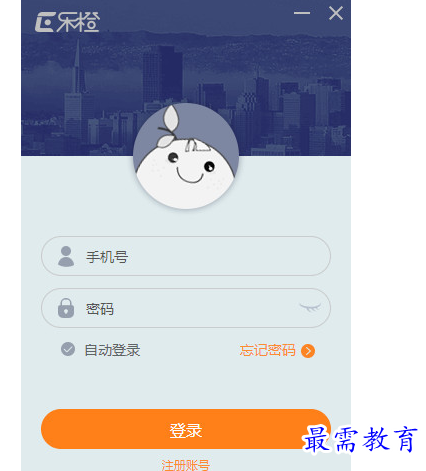
Task: Click the orange 登录 button
Action: coord(186,429)
